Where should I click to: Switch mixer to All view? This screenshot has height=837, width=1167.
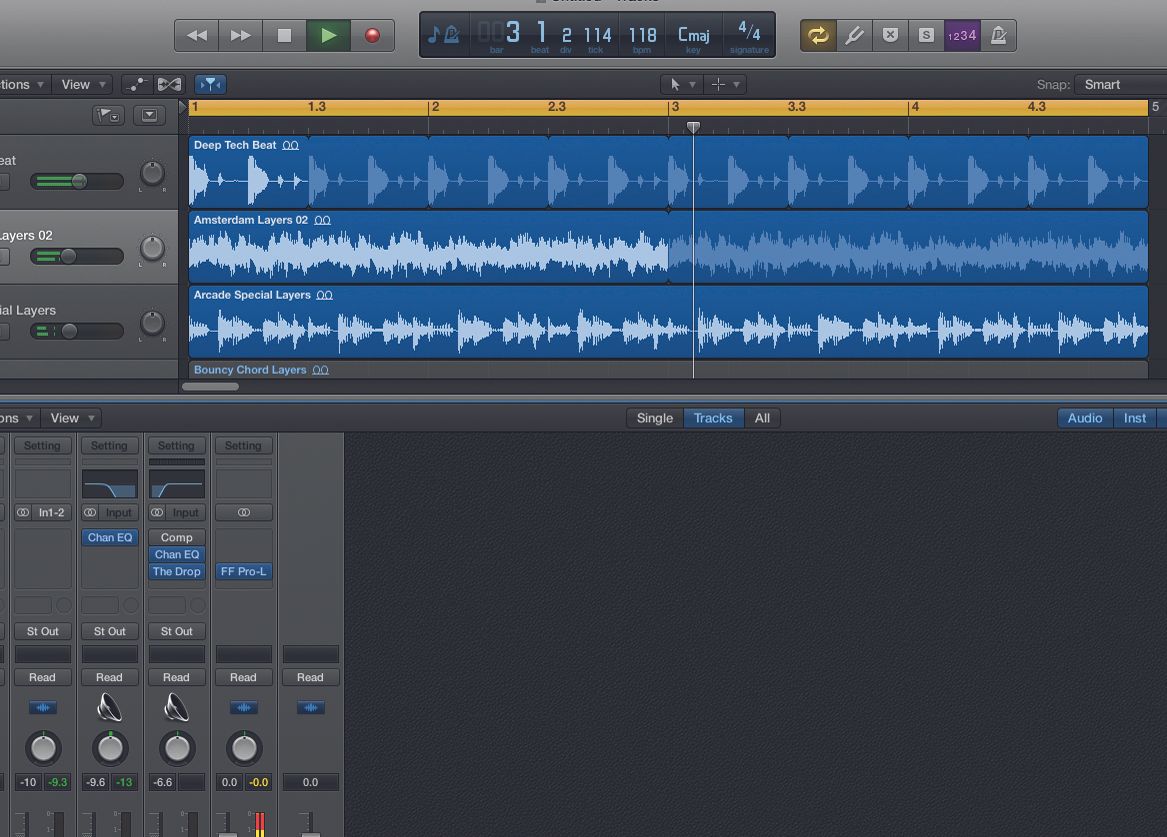(763, 418)
